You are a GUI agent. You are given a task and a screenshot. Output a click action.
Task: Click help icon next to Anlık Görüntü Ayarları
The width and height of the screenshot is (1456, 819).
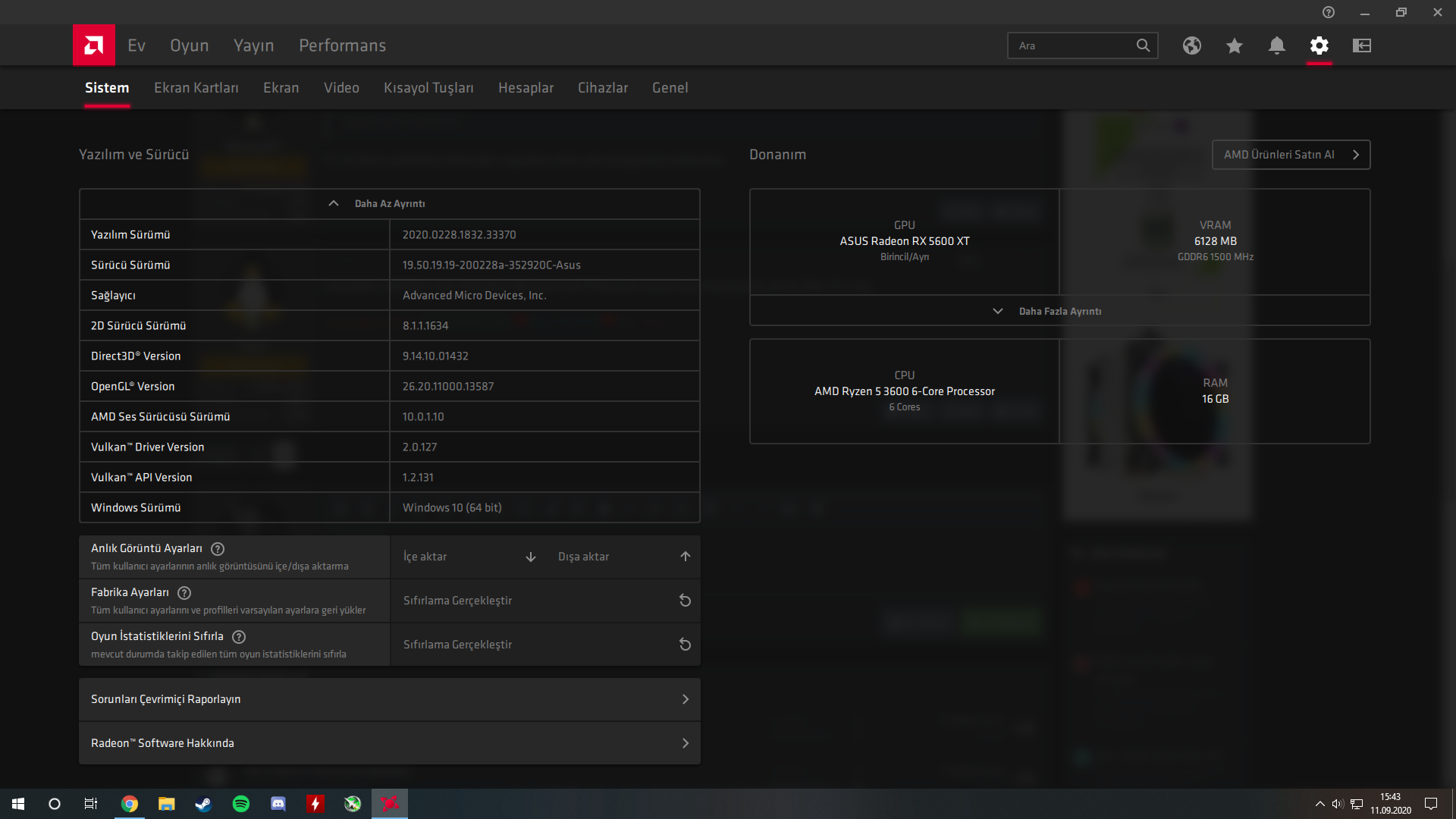218,549
